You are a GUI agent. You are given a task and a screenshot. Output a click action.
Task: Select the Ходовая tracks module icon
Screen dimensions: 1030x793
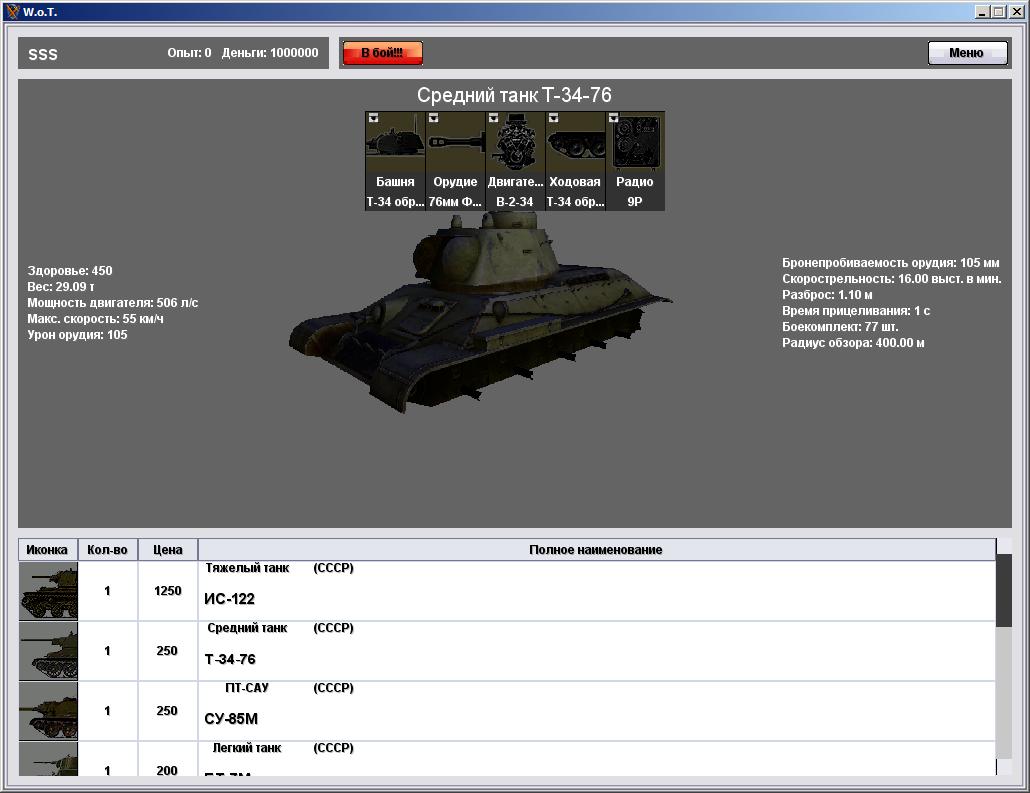coord(575,141)
